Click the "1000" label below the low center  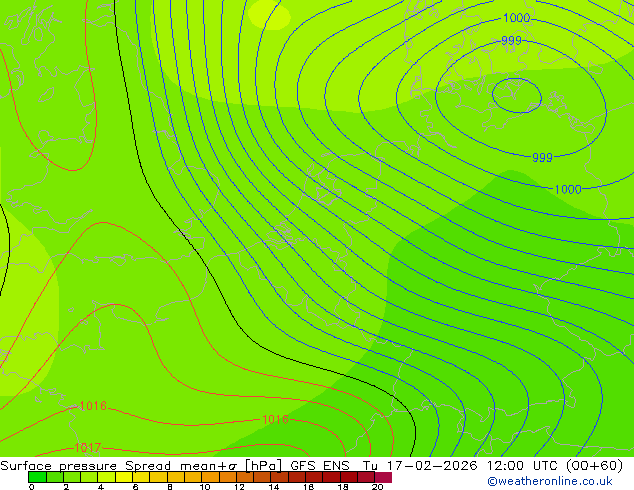[568, 189]
